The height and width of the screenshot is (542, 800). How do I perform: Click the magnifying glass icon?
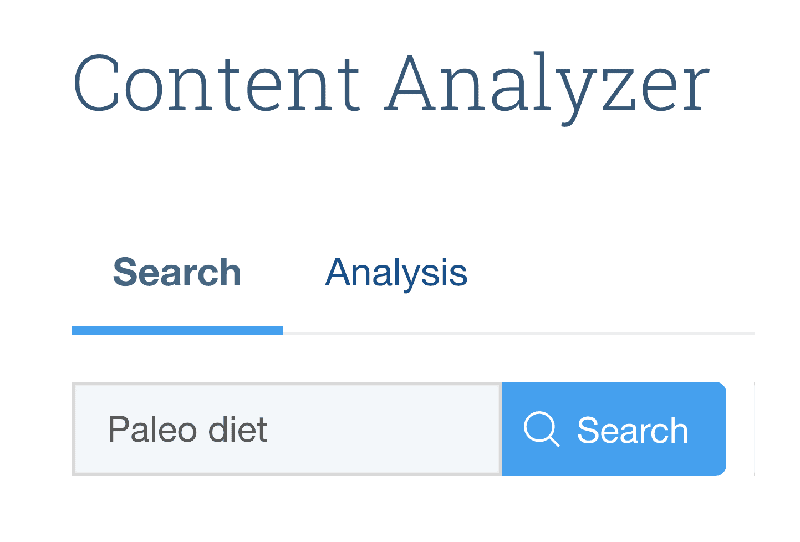click(x=541, y=429)
